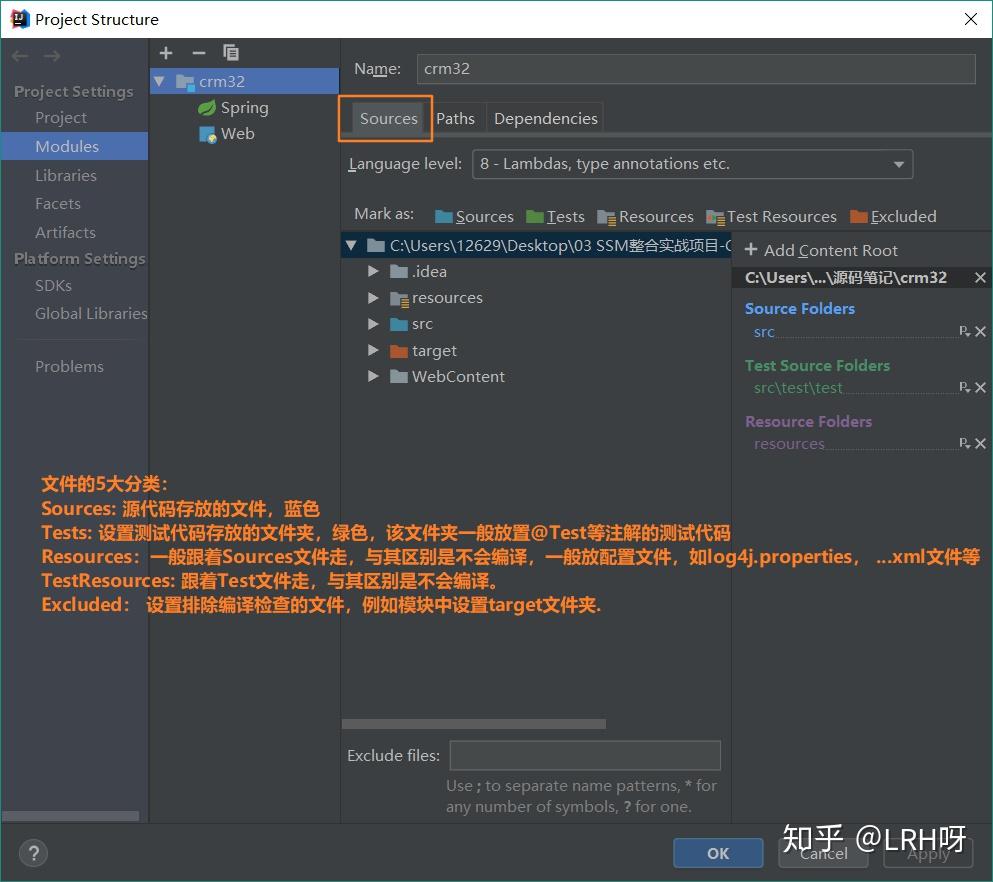Remove the src source folder with its X icon

(x=980, y=331)
